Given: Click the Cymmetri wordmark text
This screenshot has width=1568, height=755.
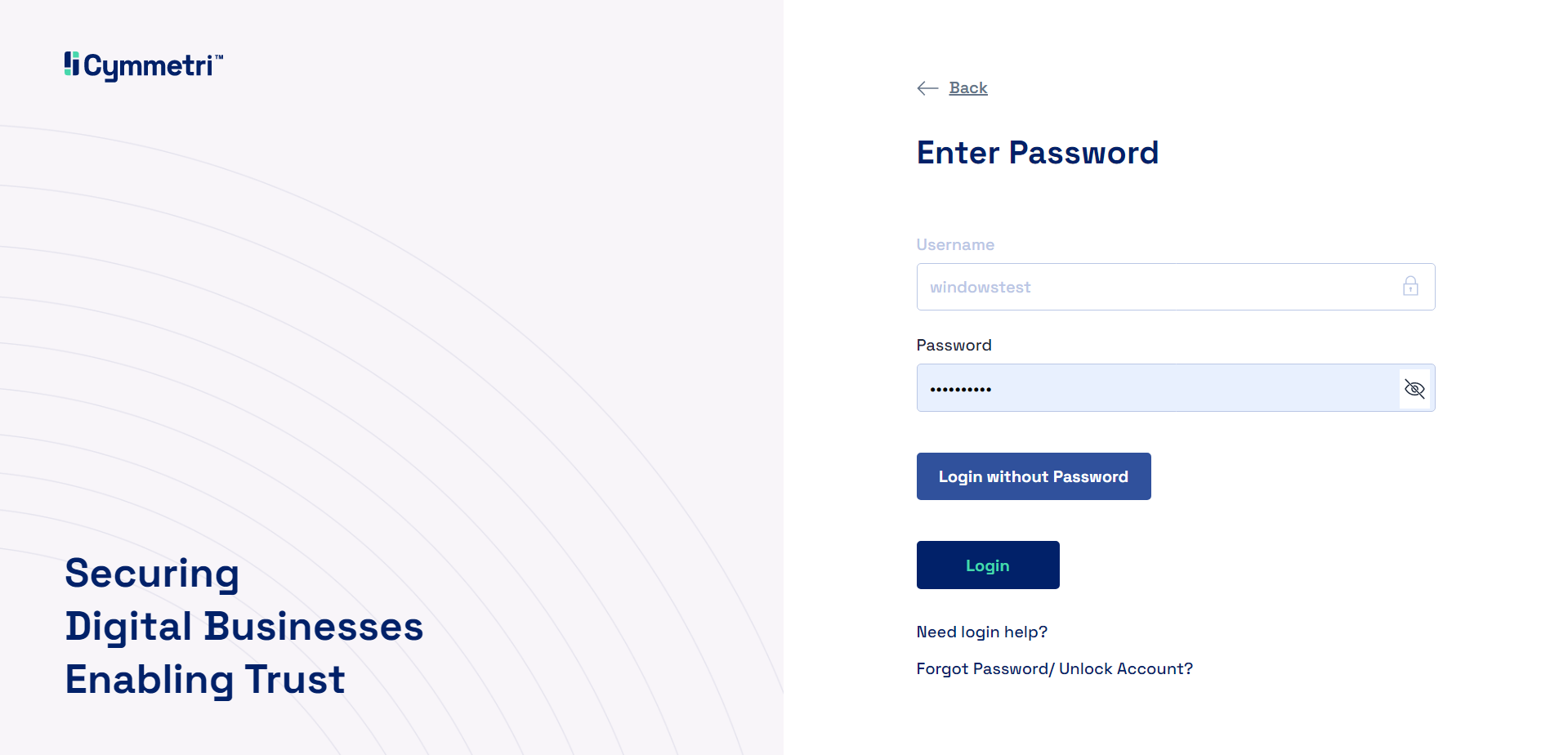Looking at the screenshot, I should point(148,65).
